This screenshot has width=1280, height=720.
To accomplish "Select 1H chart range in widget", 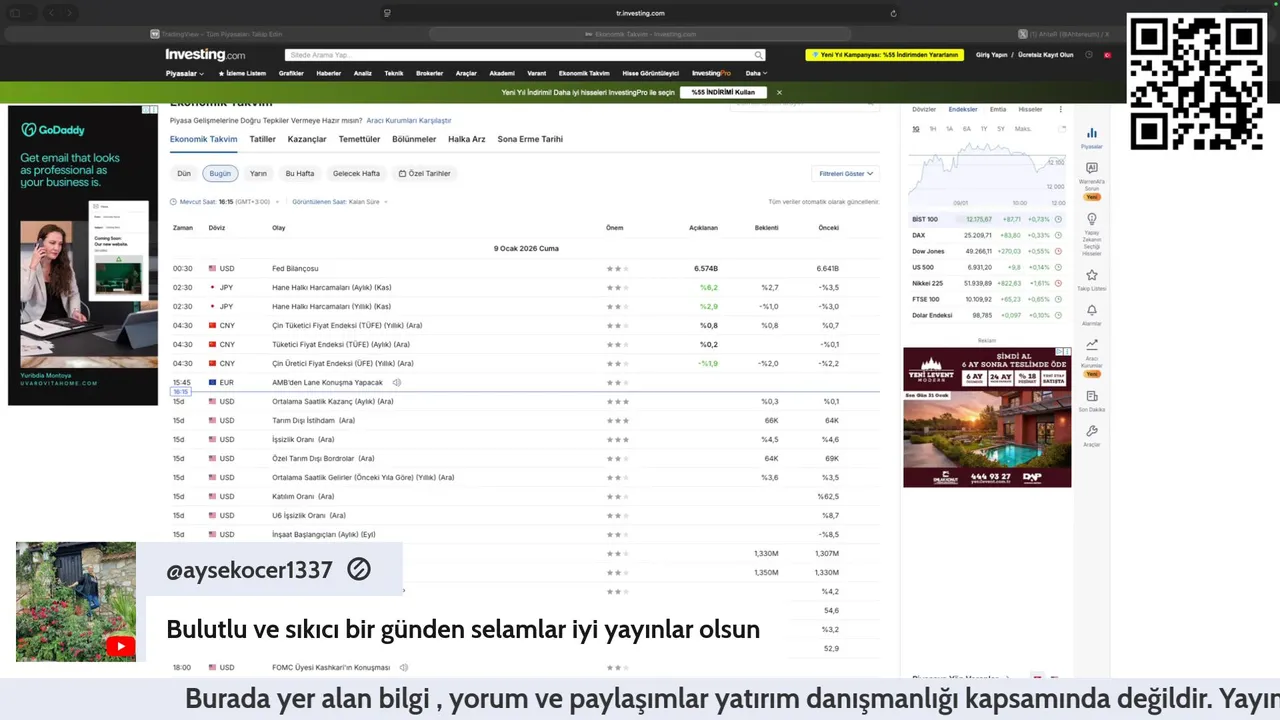I will pyautogui.click(x=933, y=129).
